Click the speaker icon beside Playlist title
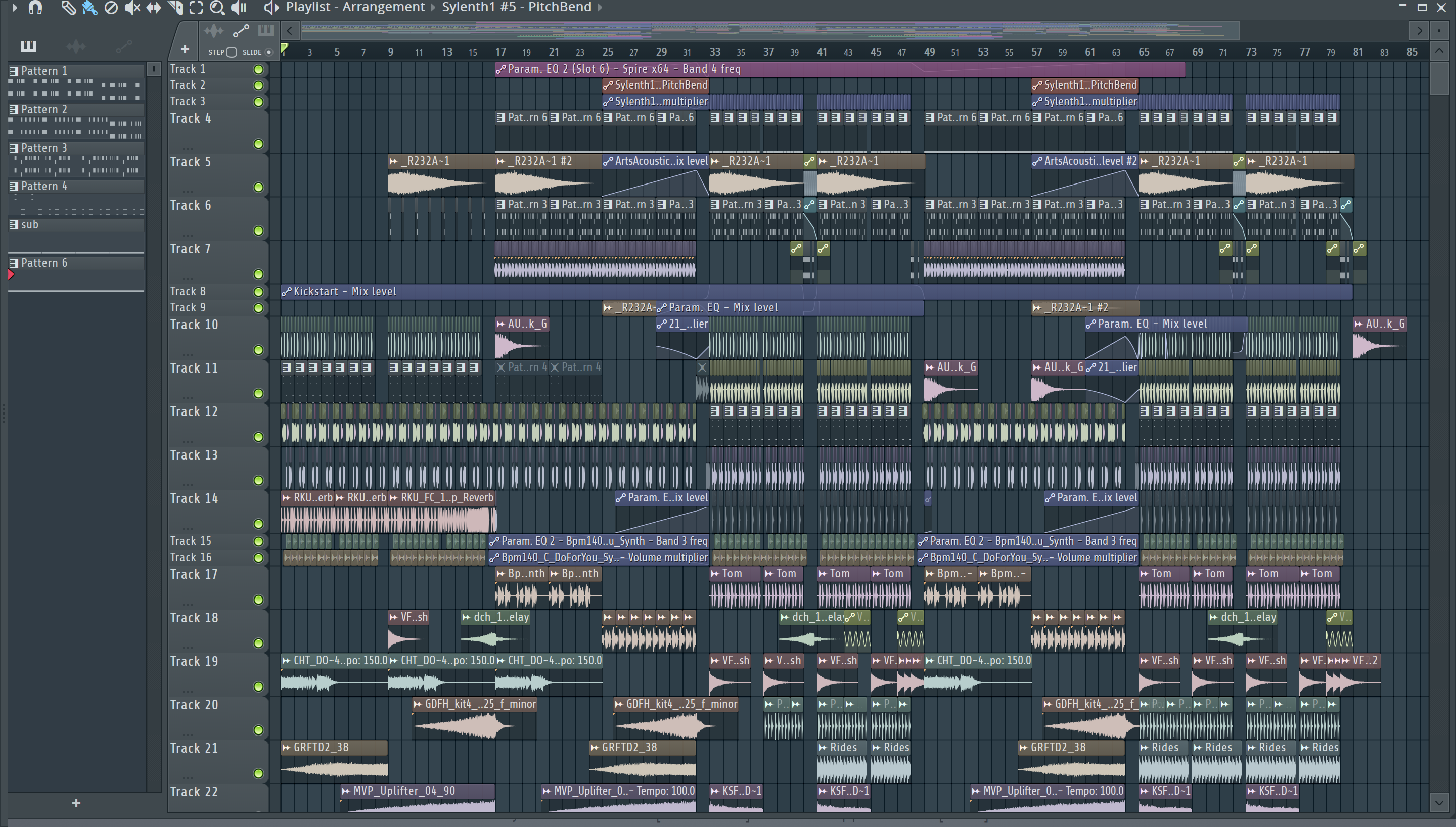The width and height of the screenshot is (1456, 827). (271, 8)
